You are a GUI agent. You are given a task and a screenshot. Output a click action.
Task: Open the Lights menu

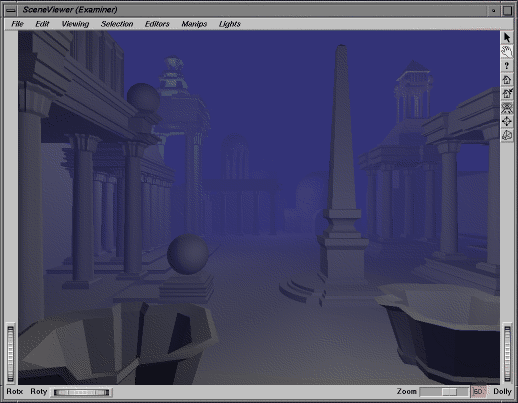tap(230, 24)
